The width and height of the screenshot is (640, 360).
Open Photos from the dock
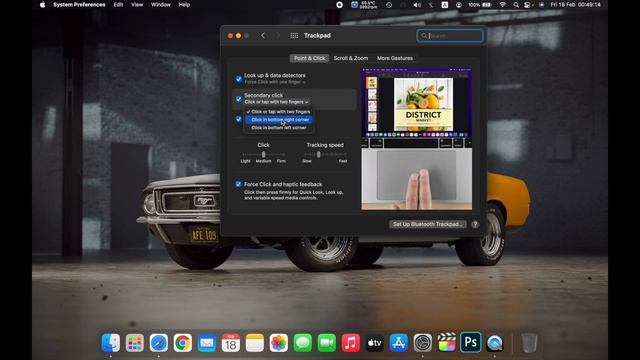[x=279, y=343]
